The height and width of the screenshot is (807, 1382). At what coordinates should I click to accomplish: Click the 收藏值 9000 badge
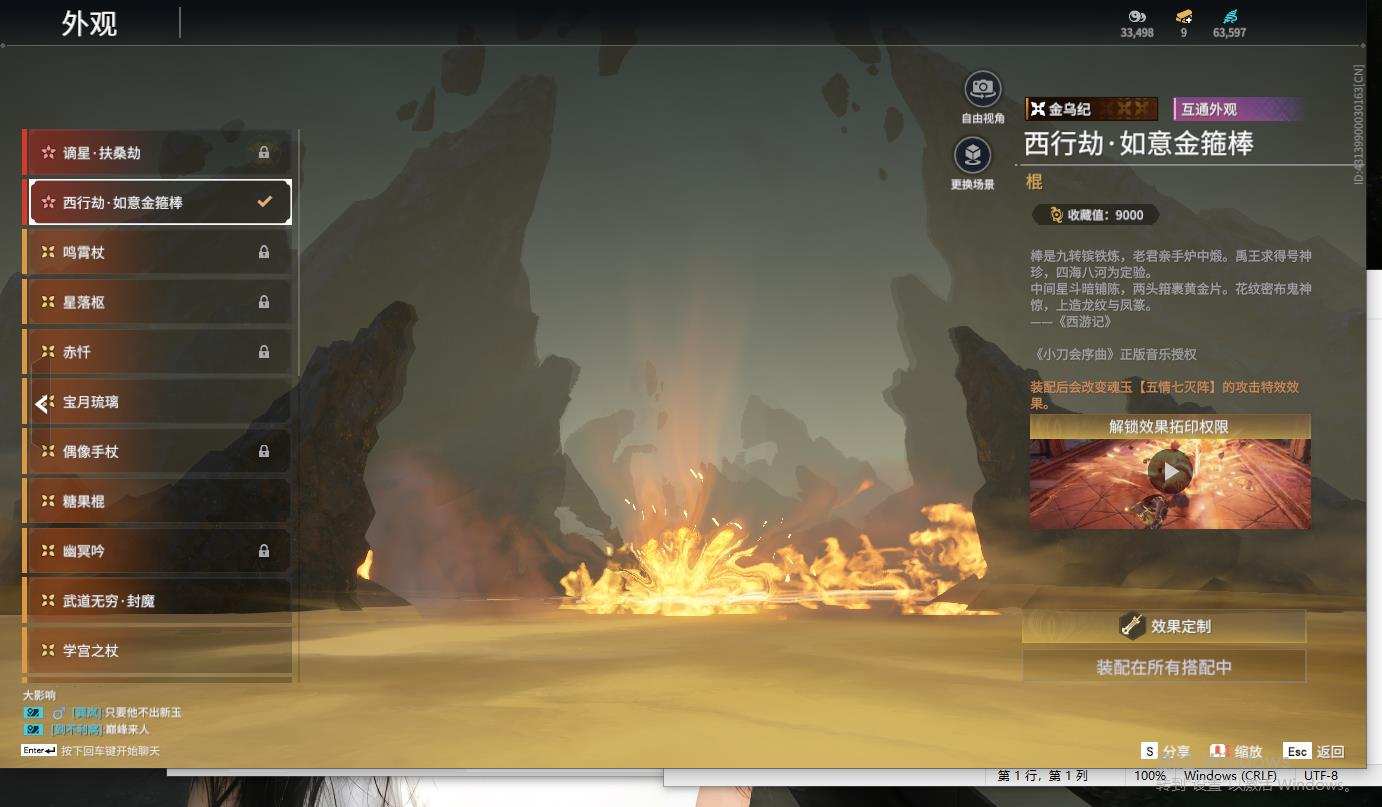coord(1095,215)
